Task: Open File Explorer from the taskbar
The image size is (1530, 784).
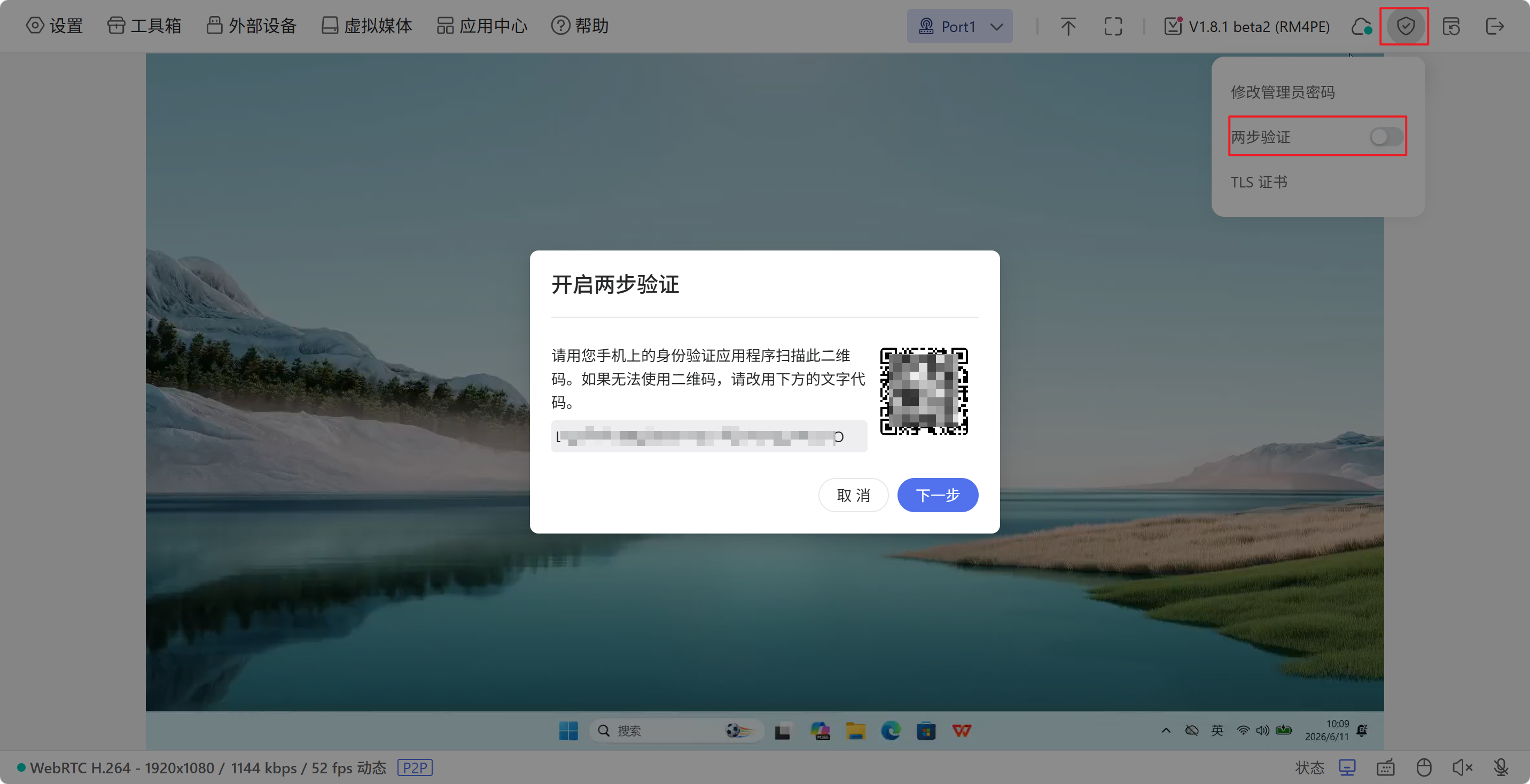Action: (x=855, y=731)
